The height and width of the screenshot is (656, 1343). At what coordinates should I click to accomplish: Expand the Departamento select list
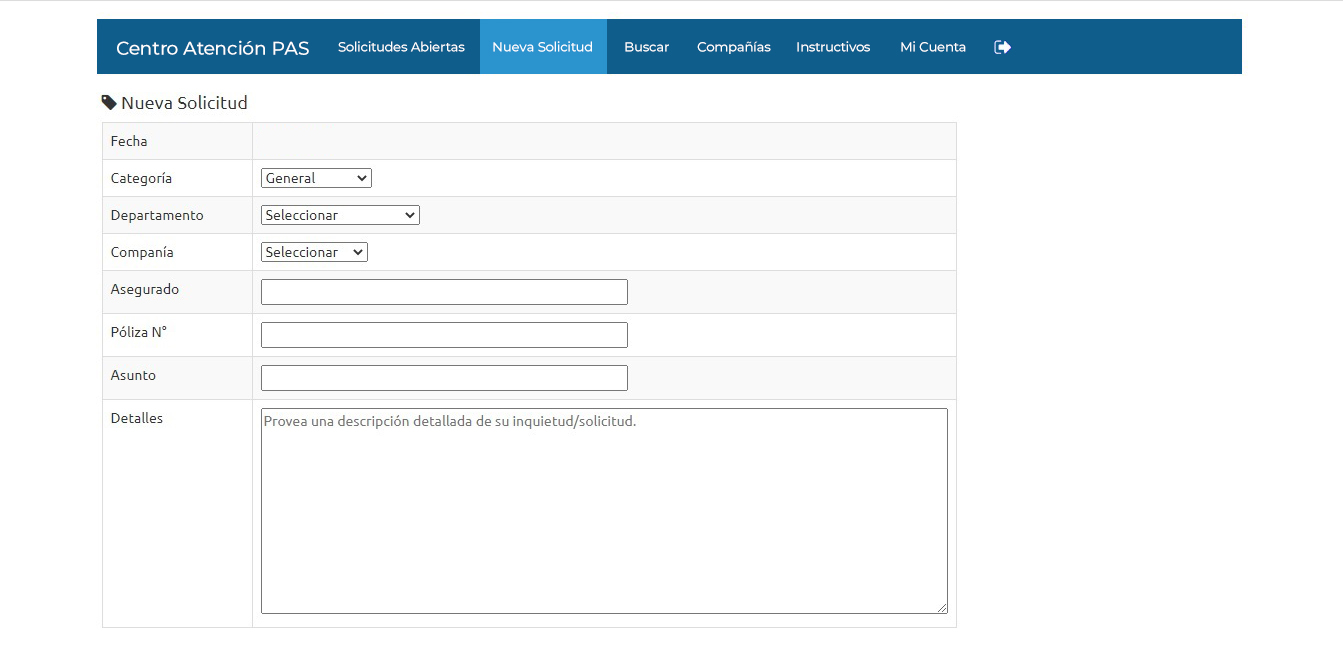pyautogui.click(x=340, y=215)
